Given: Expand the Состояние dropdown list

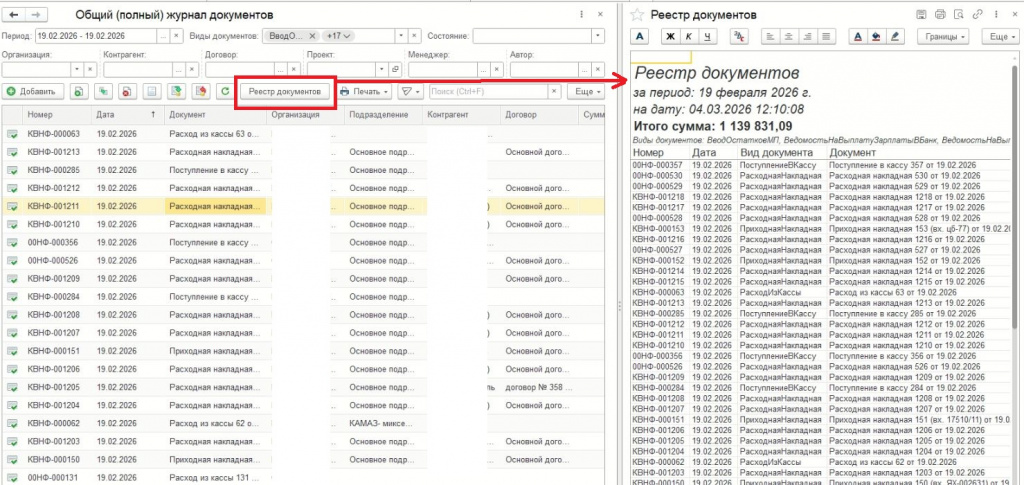Looking at the screenshot, I should [598, 36].
